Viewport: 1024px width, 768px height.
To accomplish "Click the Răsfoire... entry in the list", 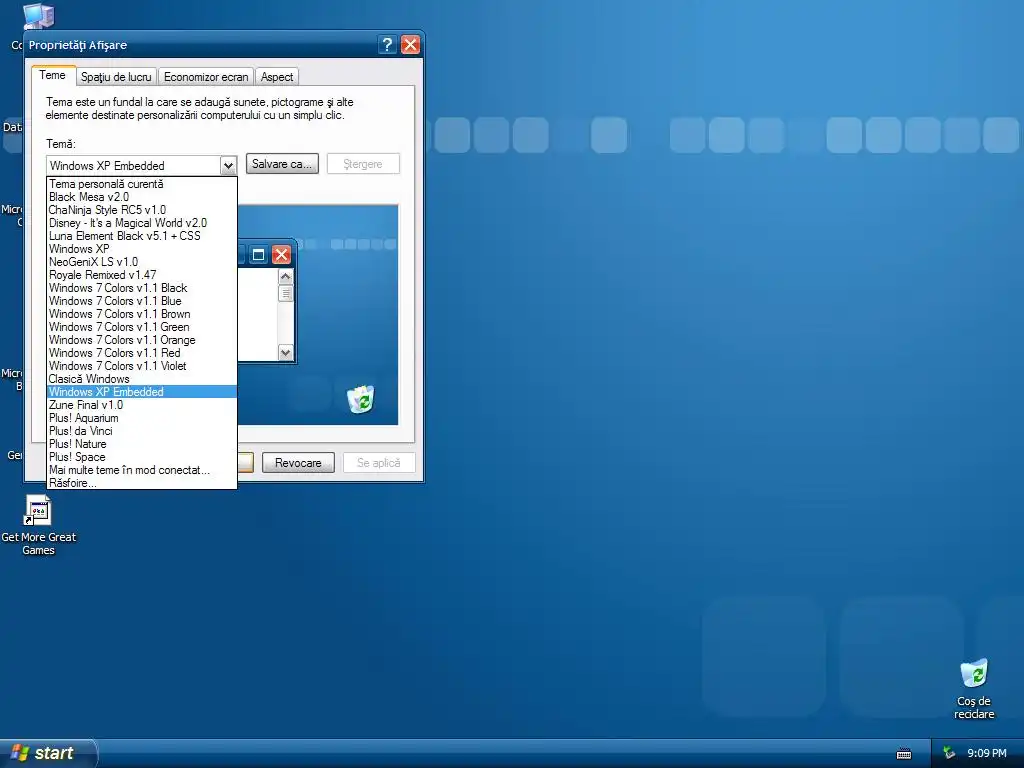I will coord(142,483).
